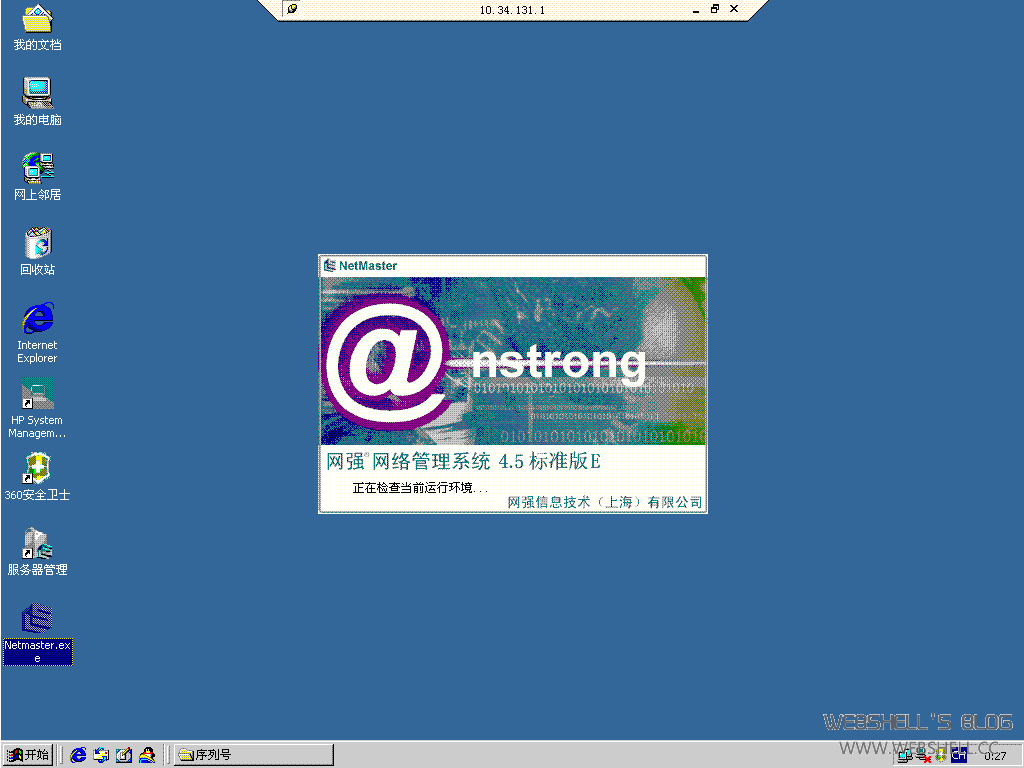This screenshot has width=1024, height=768.
Task: Select the 360安全卫士 desktop shortcut
Action: [x=37, y=477]
